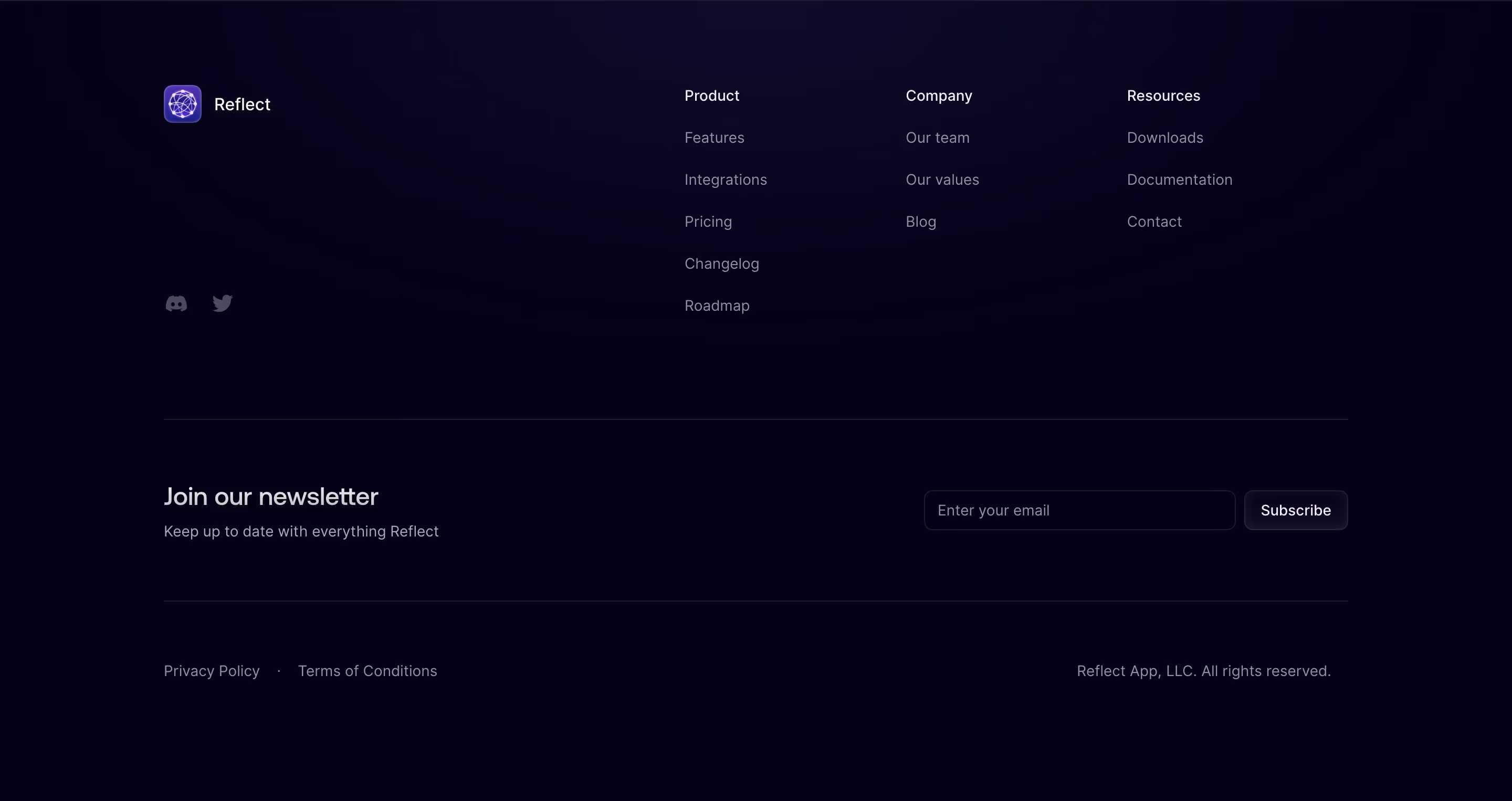
Task: Click the Resources column heading
Action: [x=1163, y=96]
